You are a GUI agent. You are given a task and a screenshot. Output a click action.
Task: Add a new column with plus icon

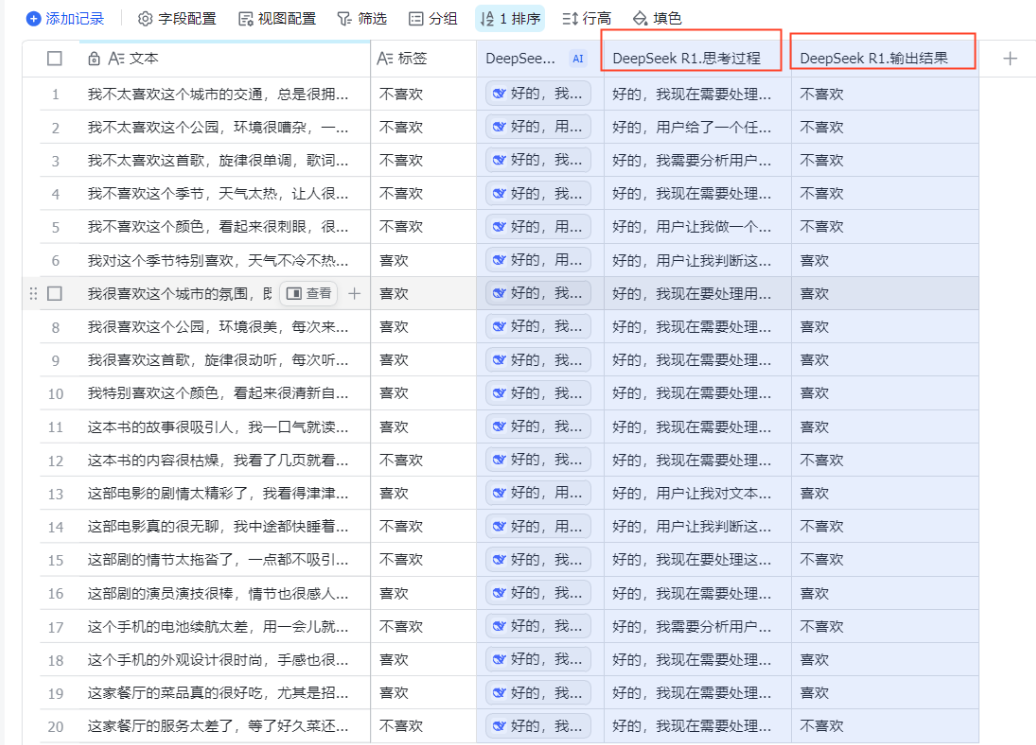pyautogui.click(x=1010, y=59)
